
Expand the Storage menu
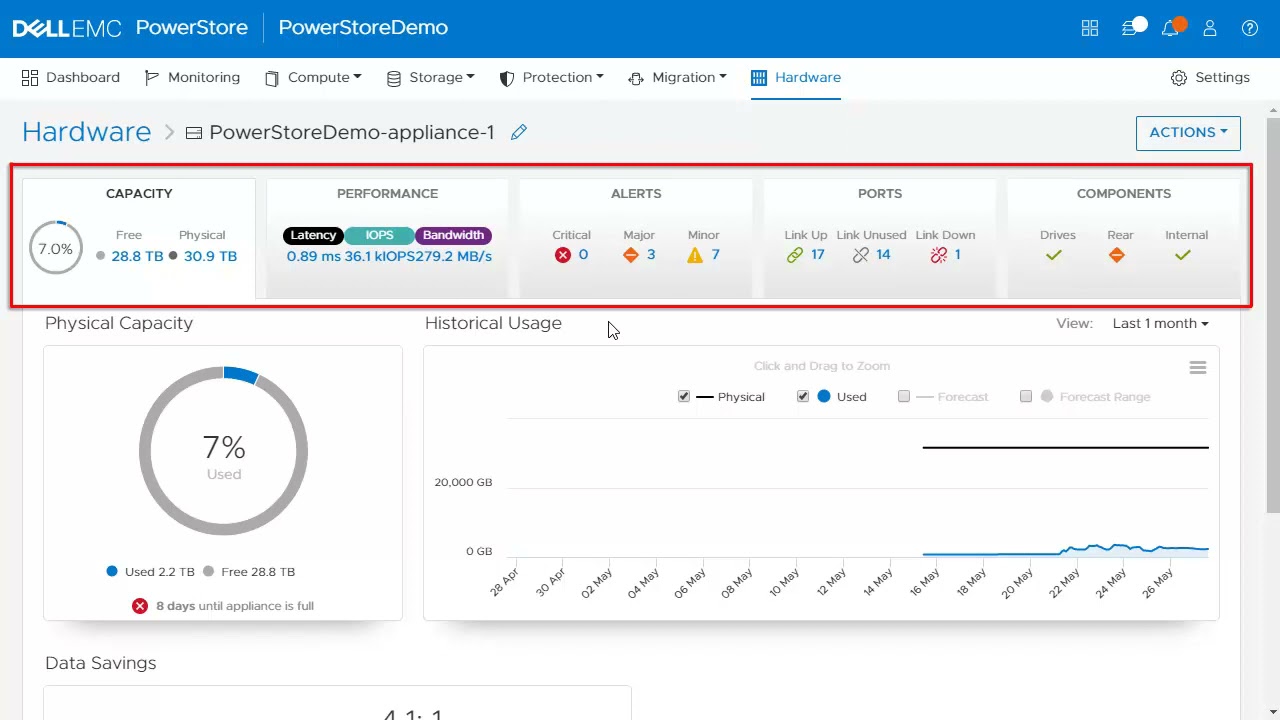click(430, 78)
